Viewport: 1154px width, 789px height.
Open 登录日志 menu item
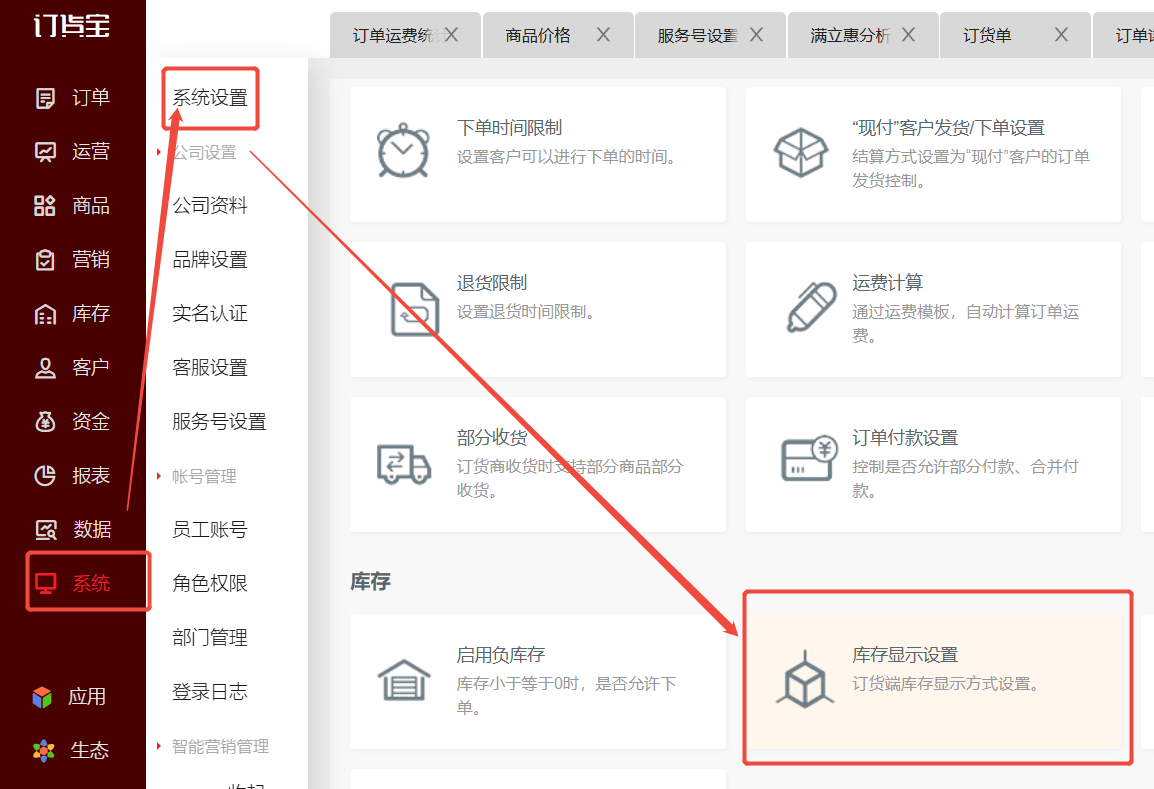[210, 692]
